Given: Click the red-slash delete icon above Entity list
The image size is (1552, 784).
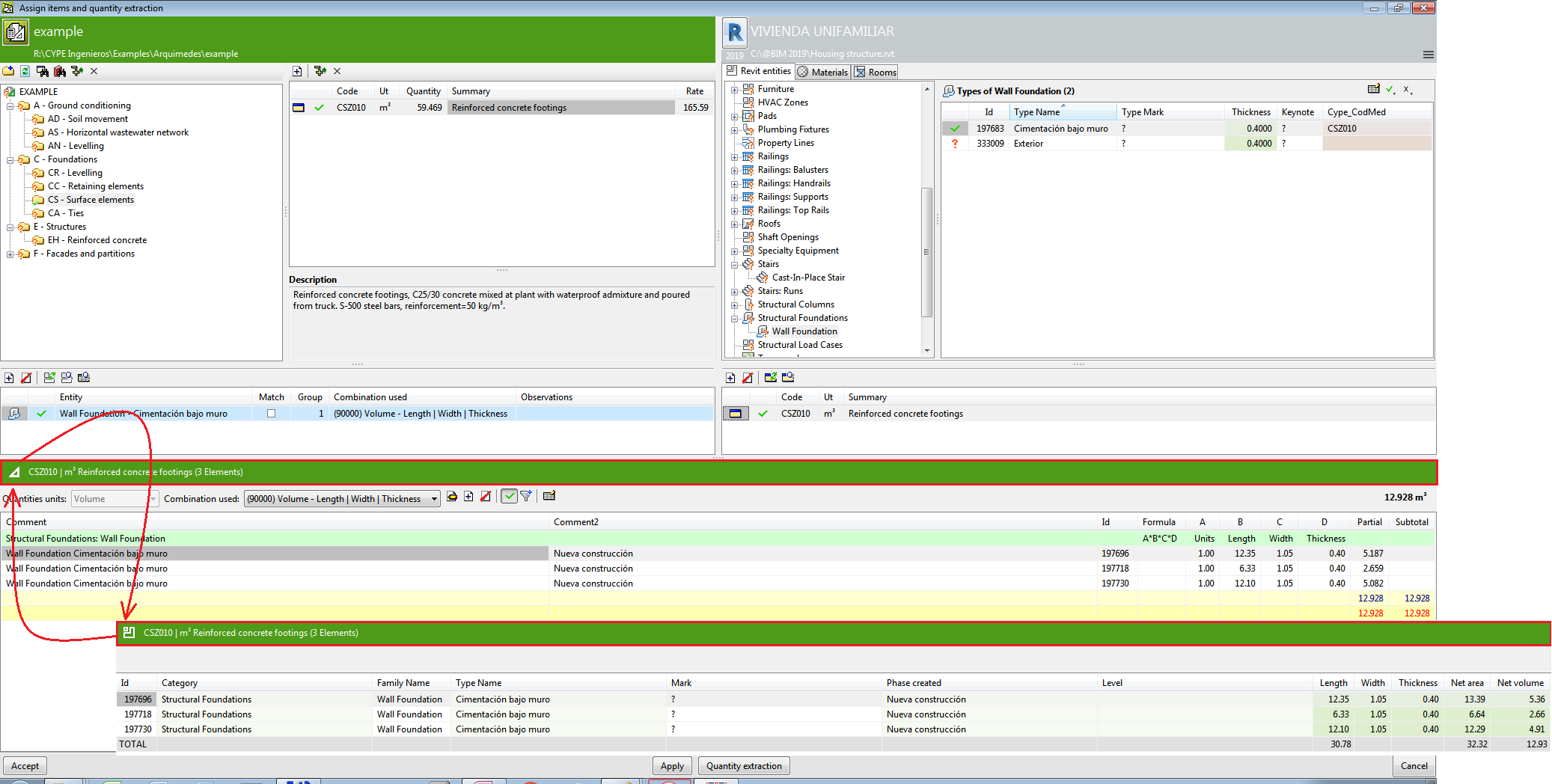Looking at the screenshot, I should click(x=26, y=378).
